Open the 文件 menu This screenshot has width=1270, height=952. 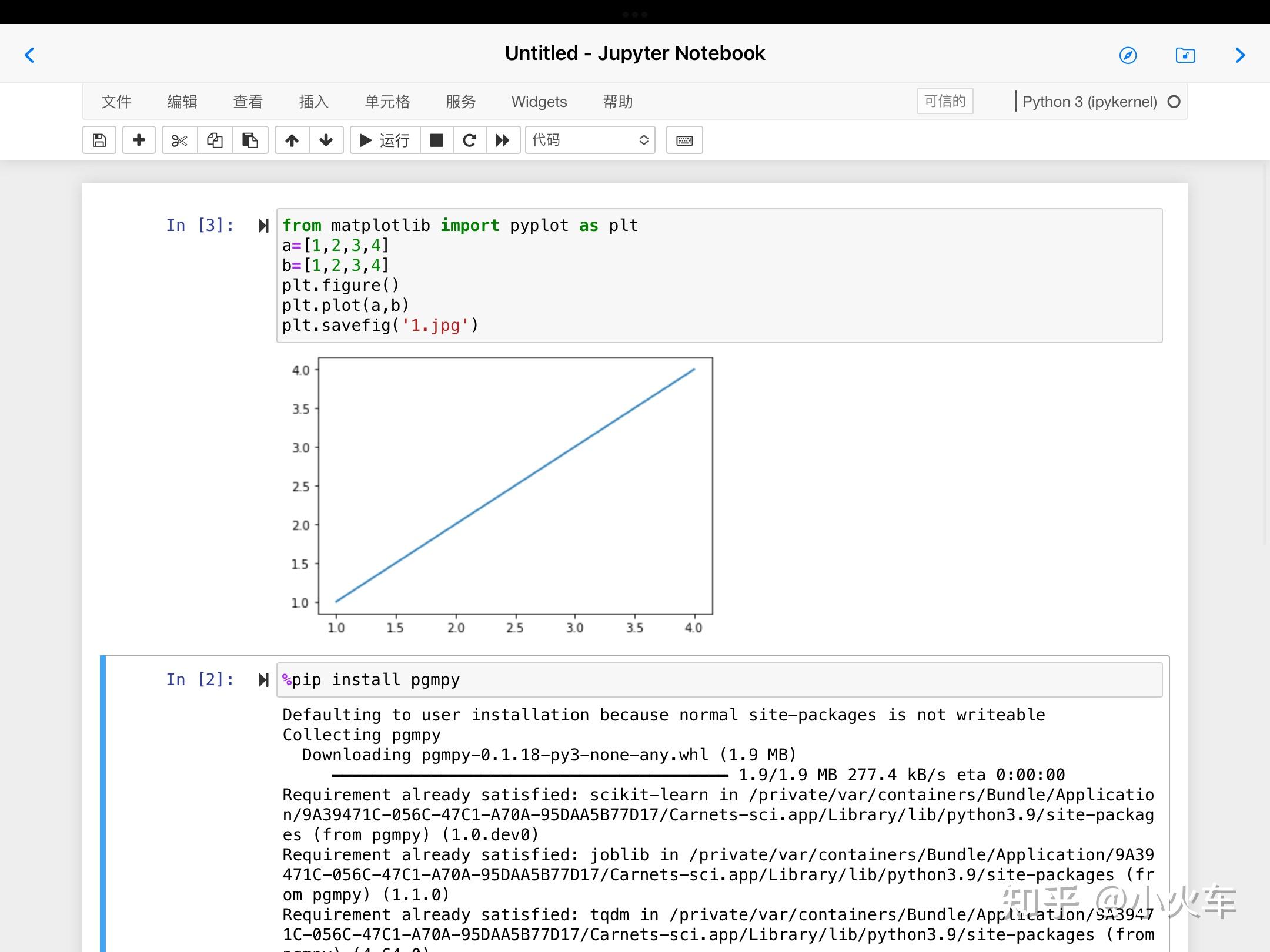pos(116,102)
